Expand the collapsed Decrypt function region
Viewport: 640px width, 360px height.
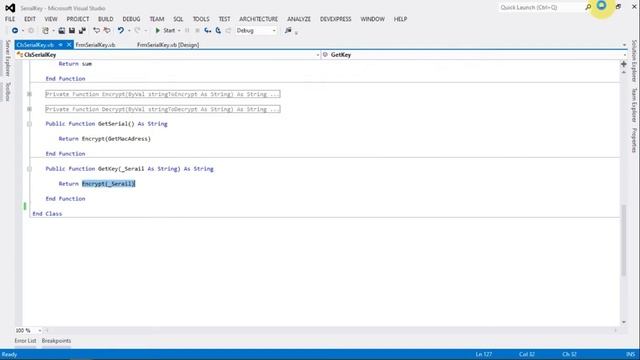29,109
